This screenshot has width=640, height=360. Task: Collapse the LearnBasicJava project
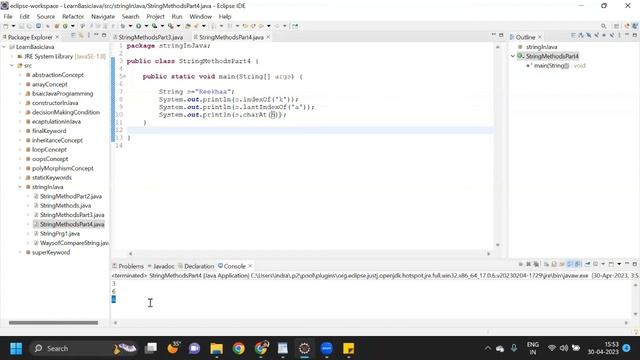coord(4,47)
